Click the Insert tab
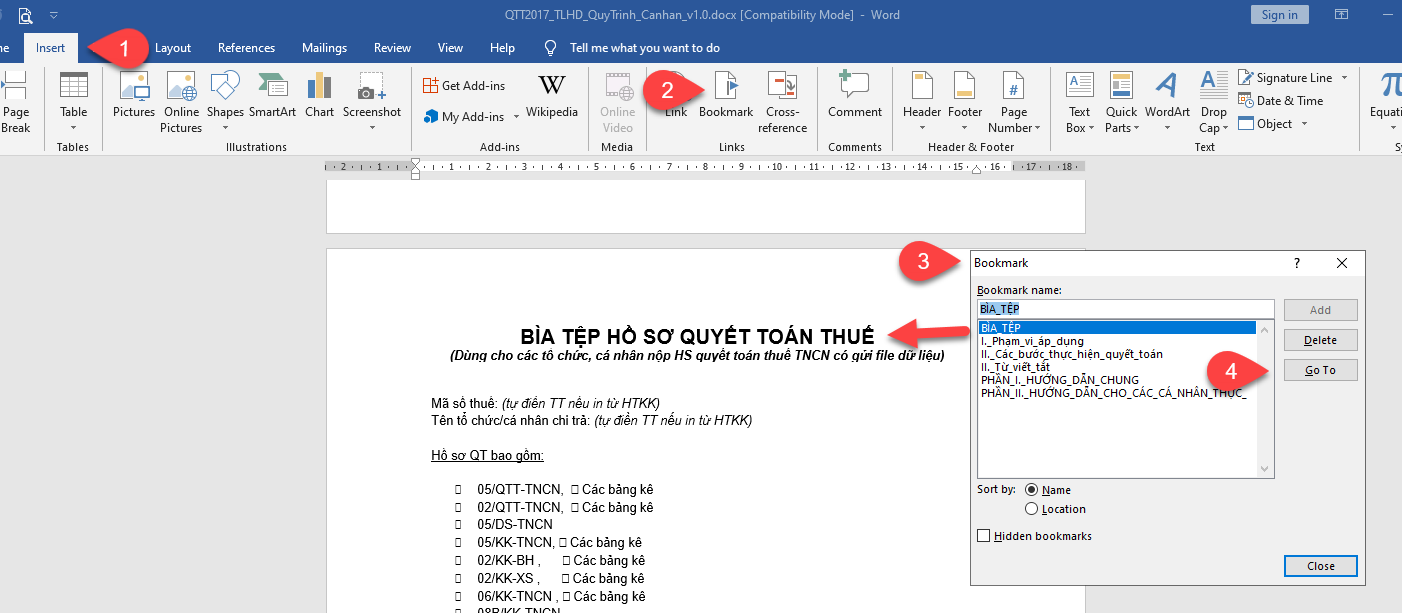1402x613 pixels. point(51,47)
